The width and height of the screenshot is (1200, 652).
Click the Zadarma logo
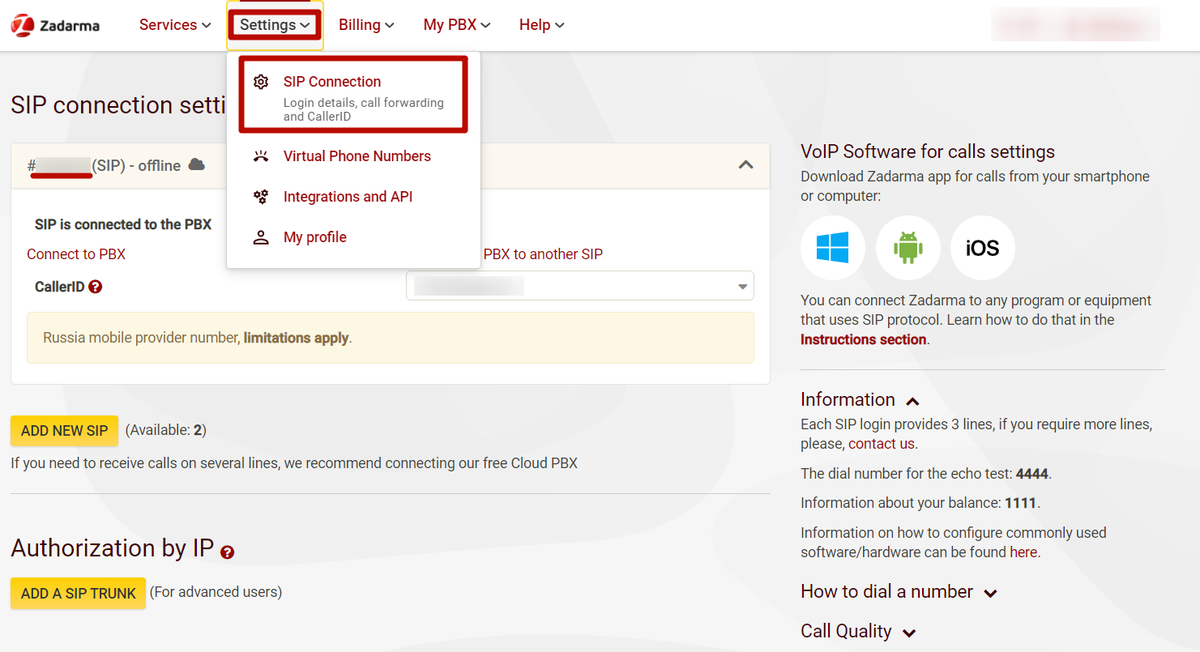point(56,25)
